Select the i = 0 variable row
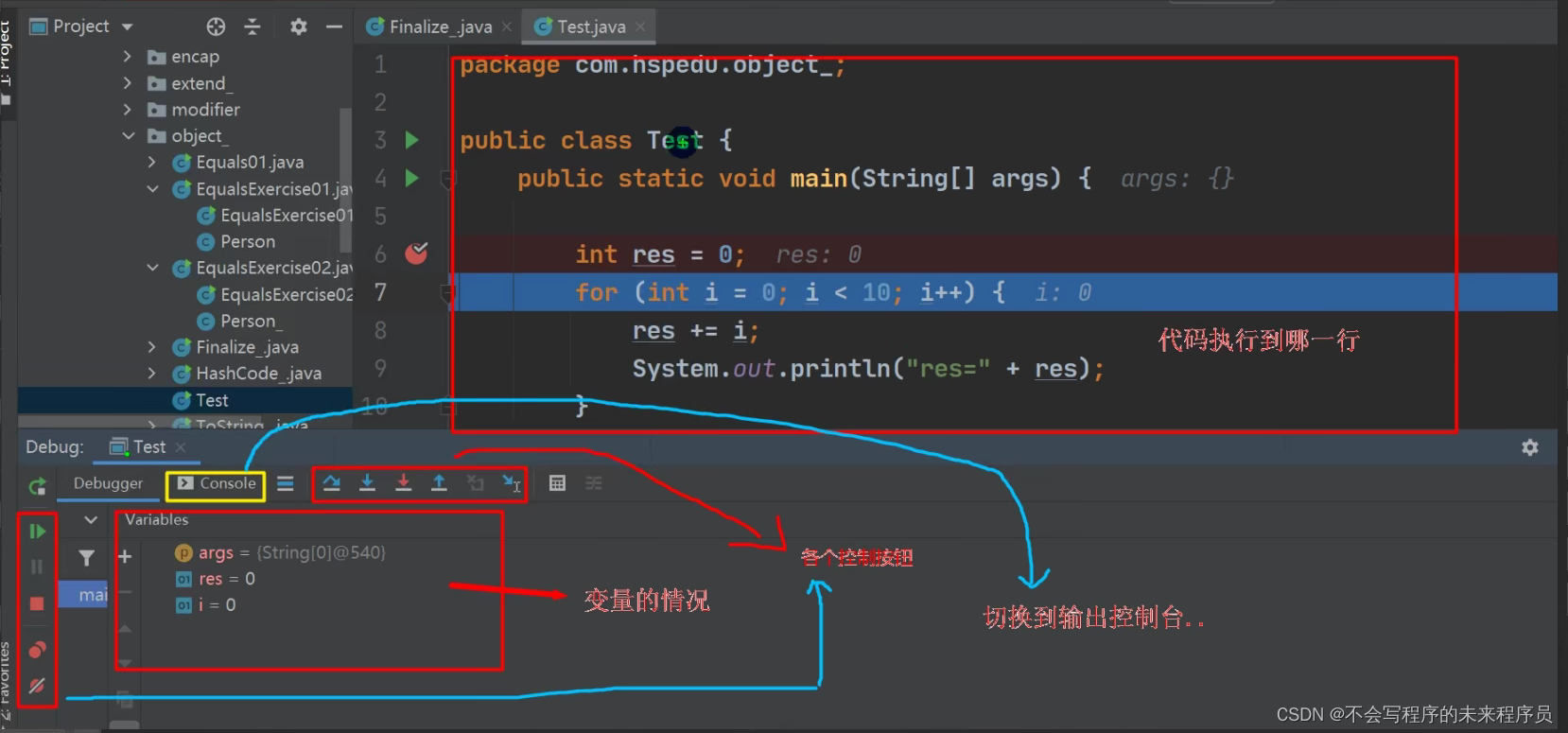Image resolution: width=1568 pixels, height=733 pixels. pyautogui.click(x=206, y=605)
